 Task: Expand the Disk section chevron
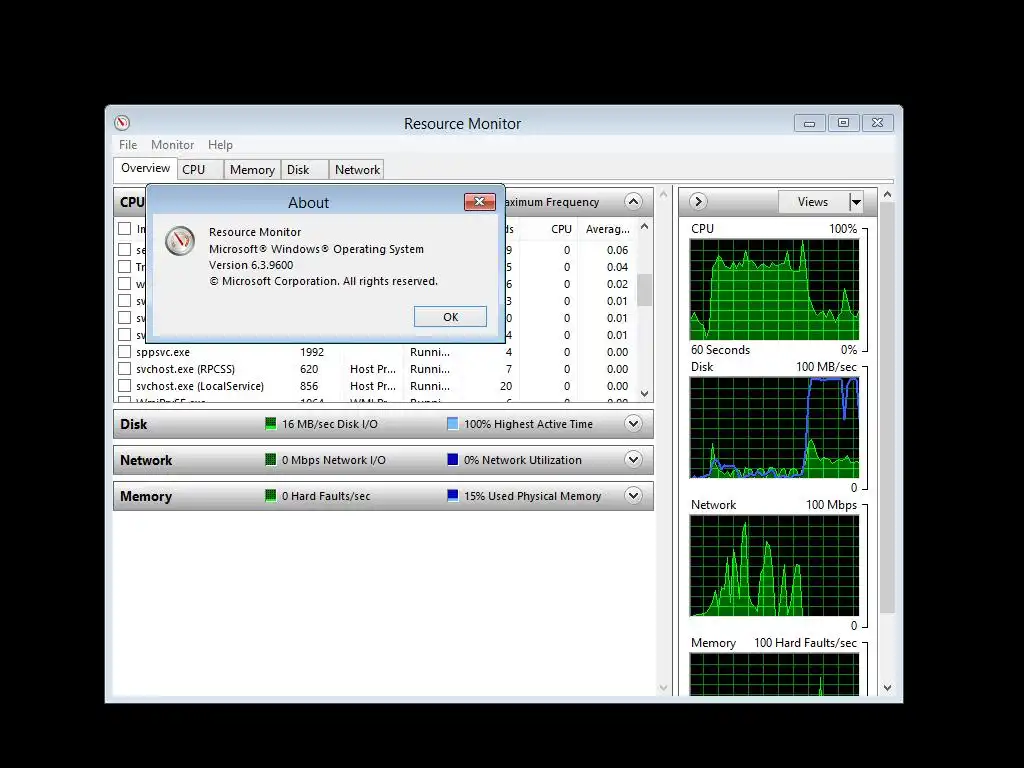coord(633,424)
